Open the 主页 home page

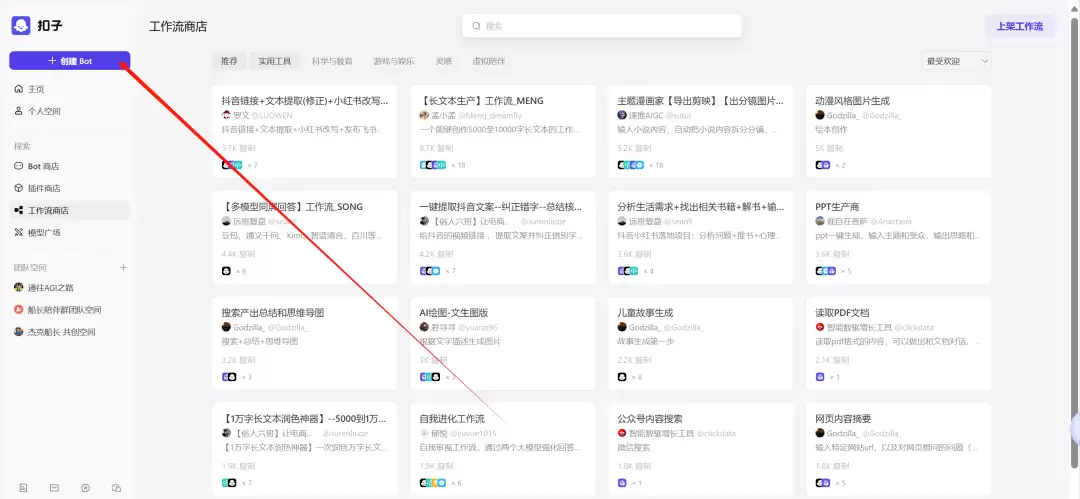pyautogui.click(x=70, y=89)
